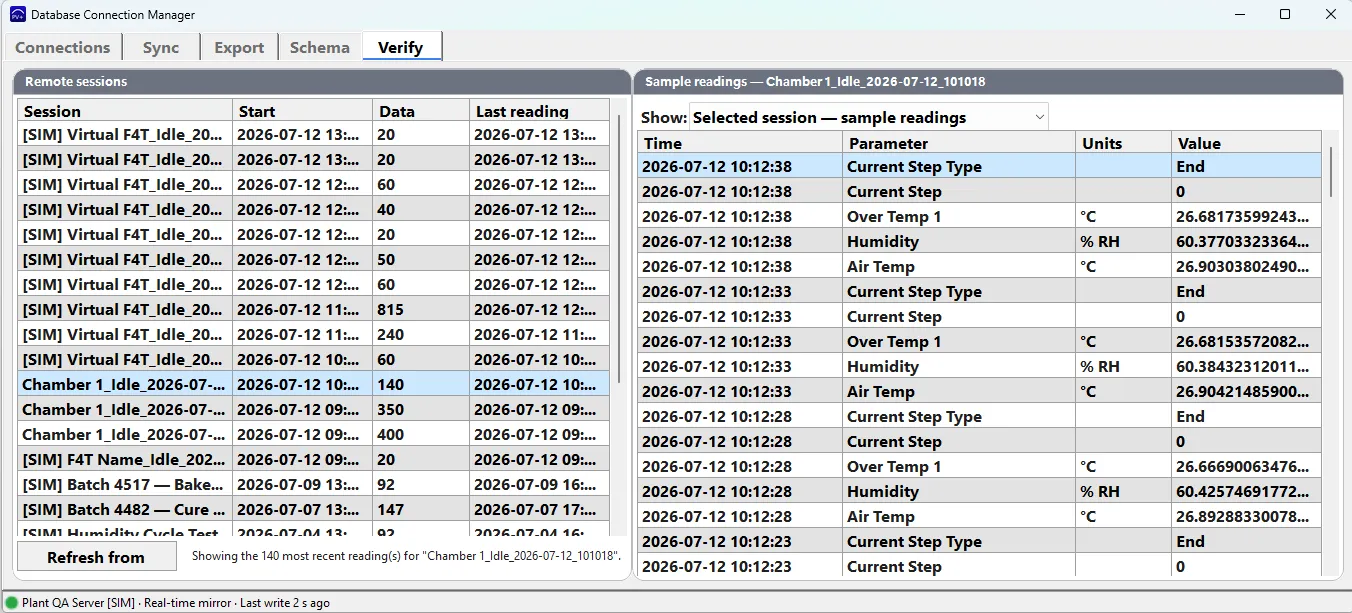Click the Refresh from button
The image size is (1352, 613).
[x=96, y=557]
